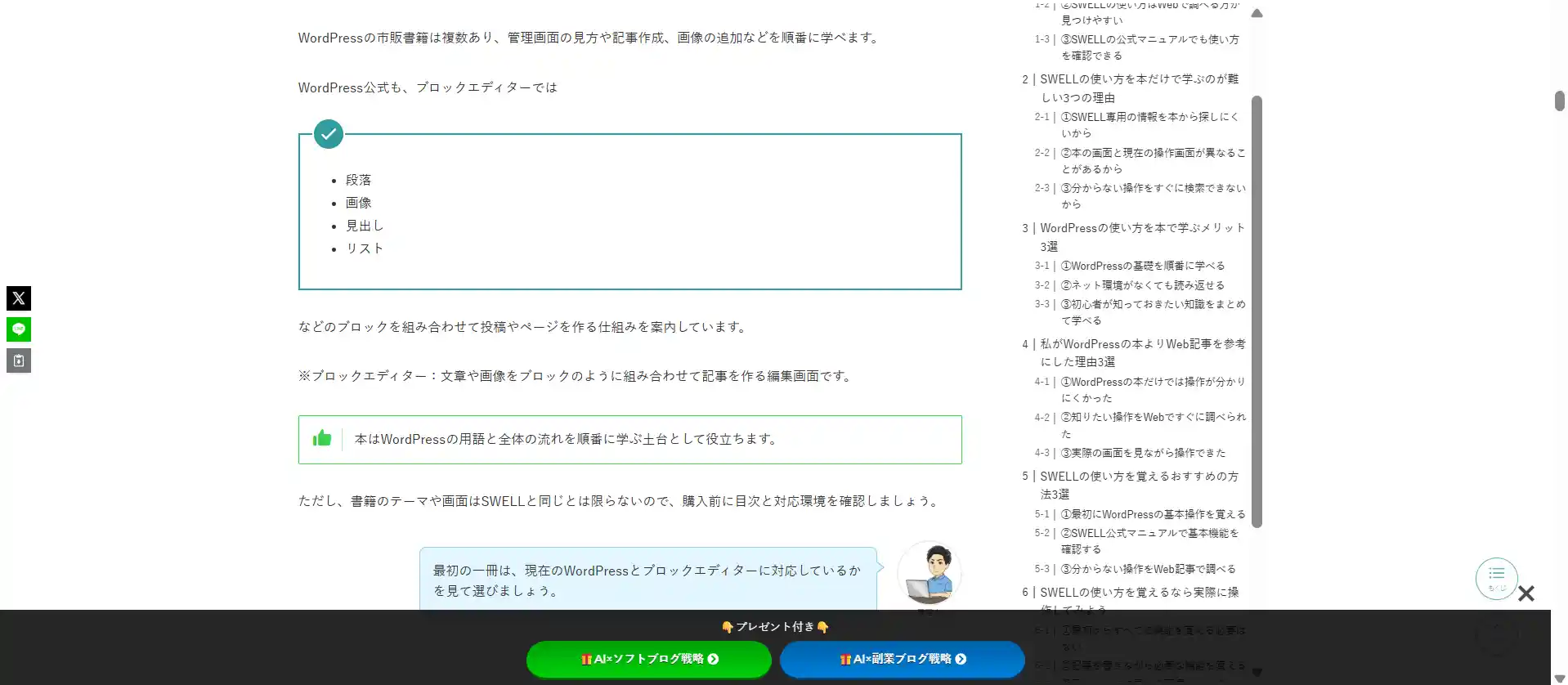This screenshot has width=1568, height=685.
Task: Click the paragraph starting ただし、書籍のテーマや画面
Action: click(x=620, y=501)
